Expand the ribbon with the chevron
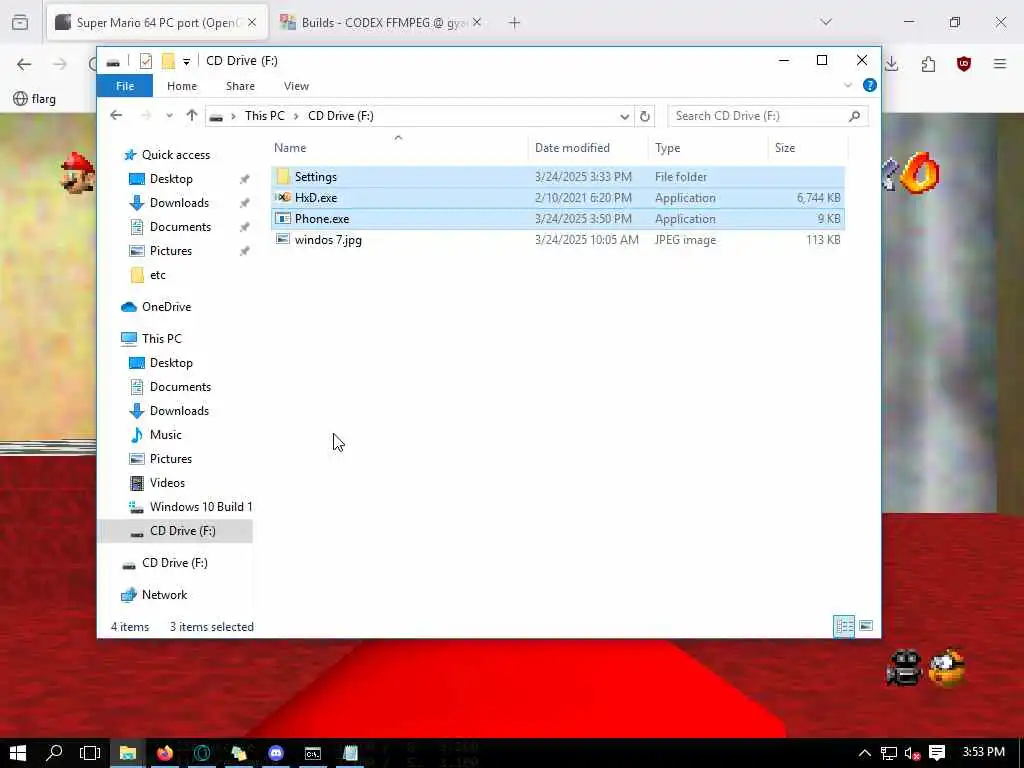The image size is (1024, 768). click(x=848, y=85)
